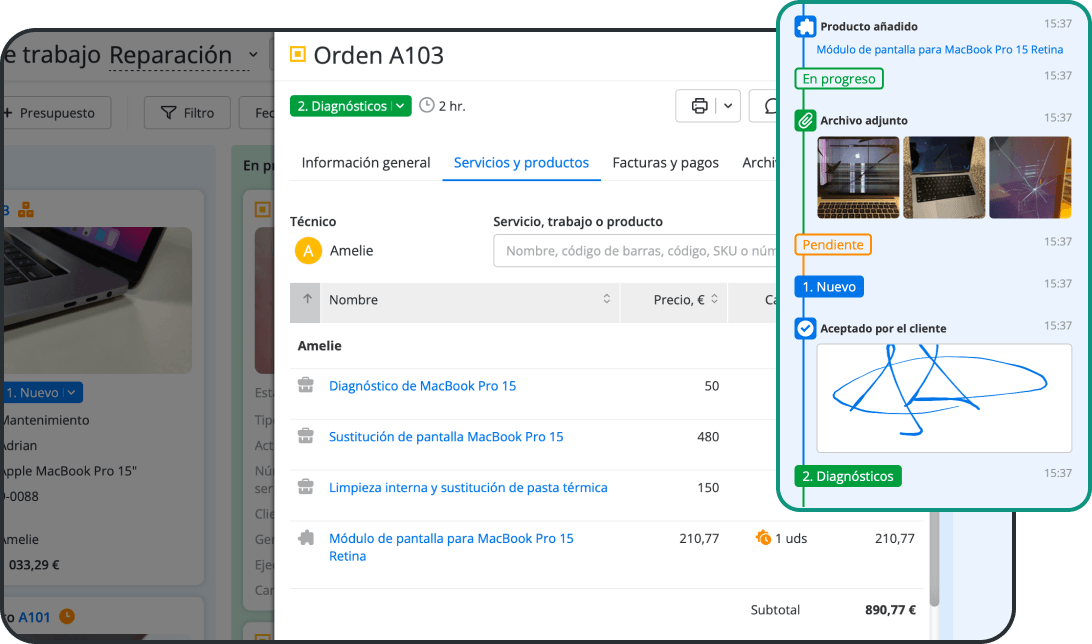Screen dimensions: 1092x644
Task: Click briefcase icon next to Limpieza interna
Action: [x=306, y=487]
